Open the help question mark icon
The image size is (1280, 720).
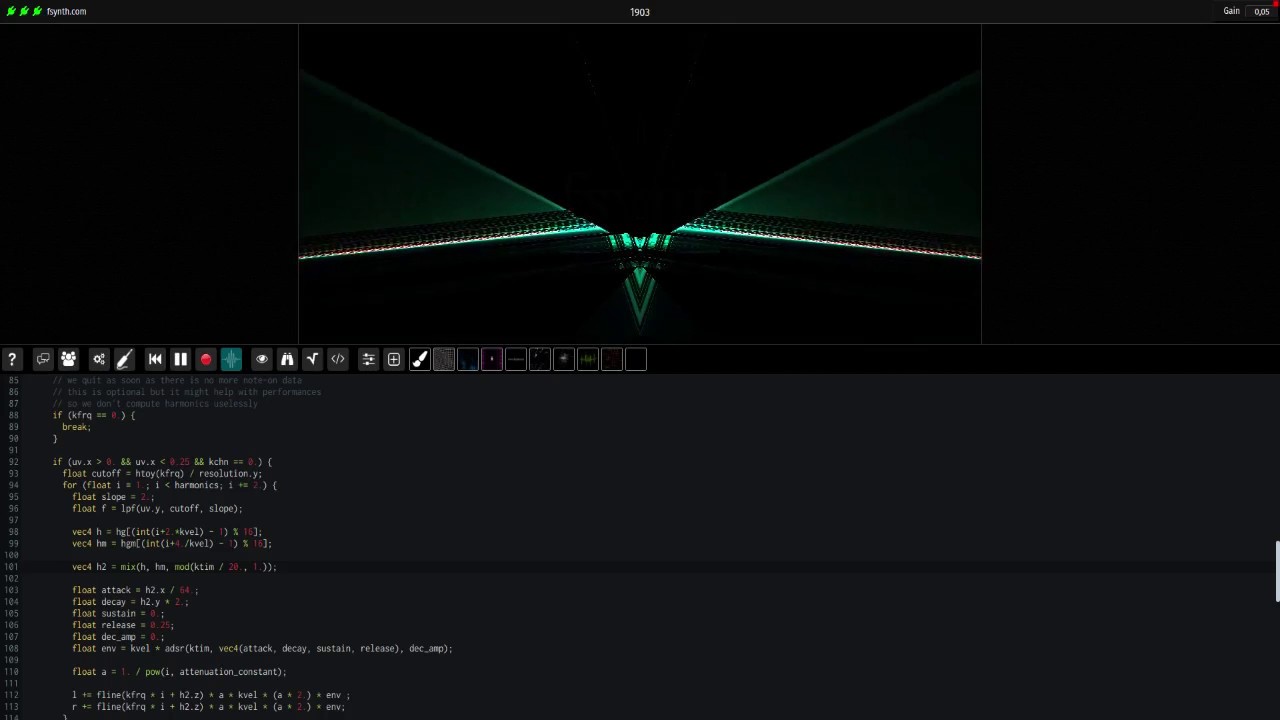click(x=12, y=359)
